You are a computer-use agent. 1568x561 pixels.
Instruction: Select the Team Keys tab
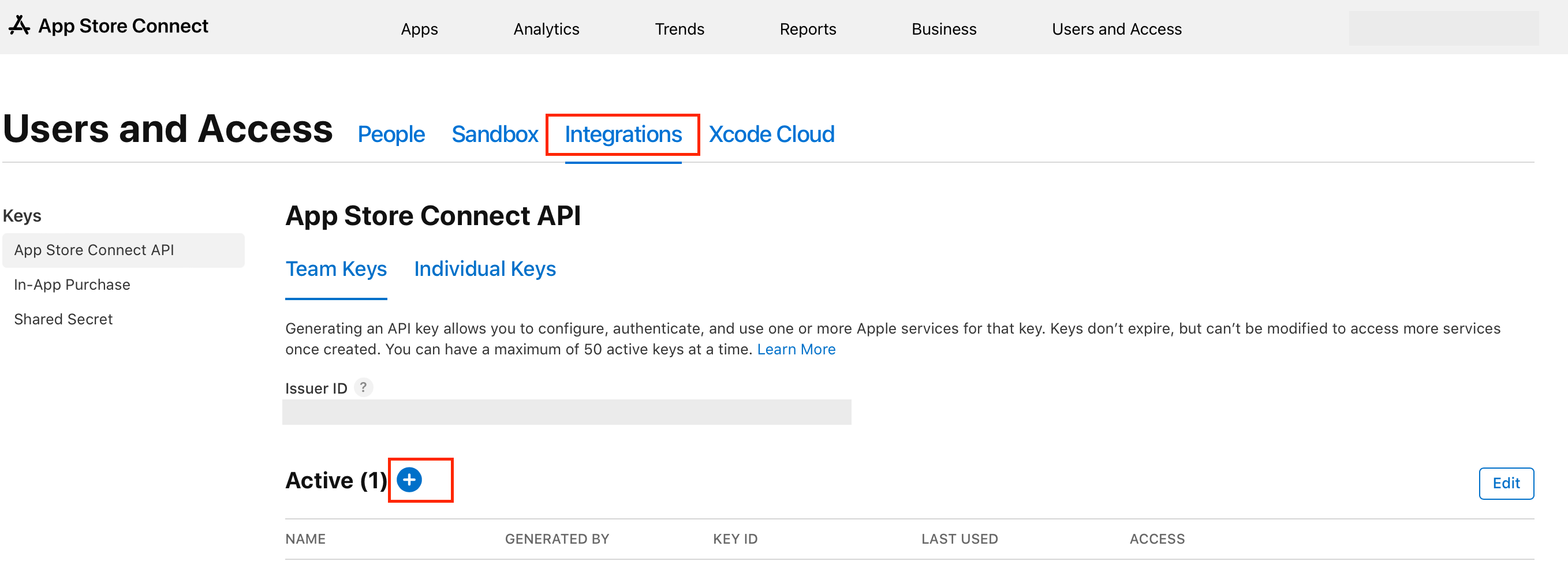[336, 269]
